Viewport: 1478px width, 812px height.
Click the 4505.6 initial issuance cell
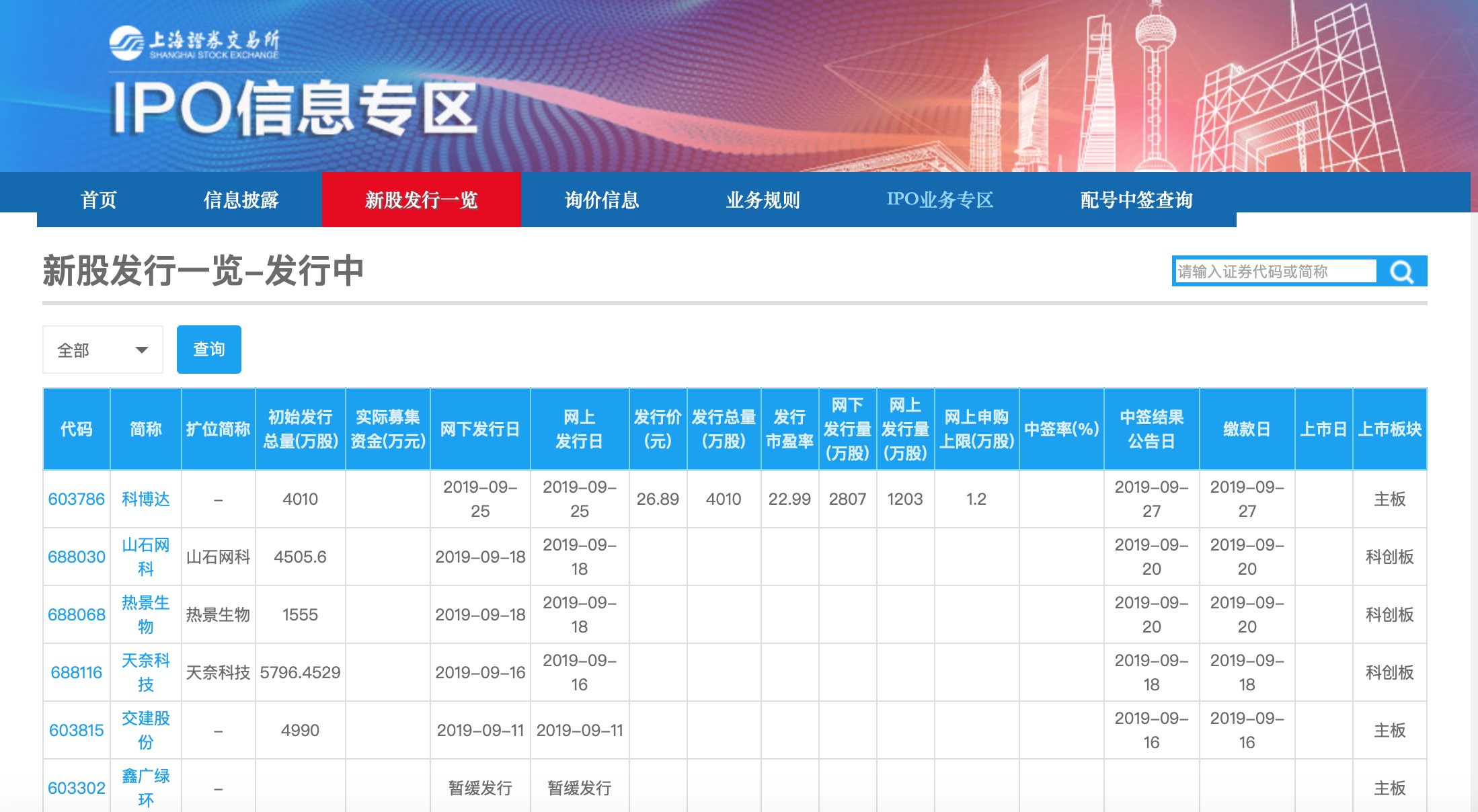point(300,557)
